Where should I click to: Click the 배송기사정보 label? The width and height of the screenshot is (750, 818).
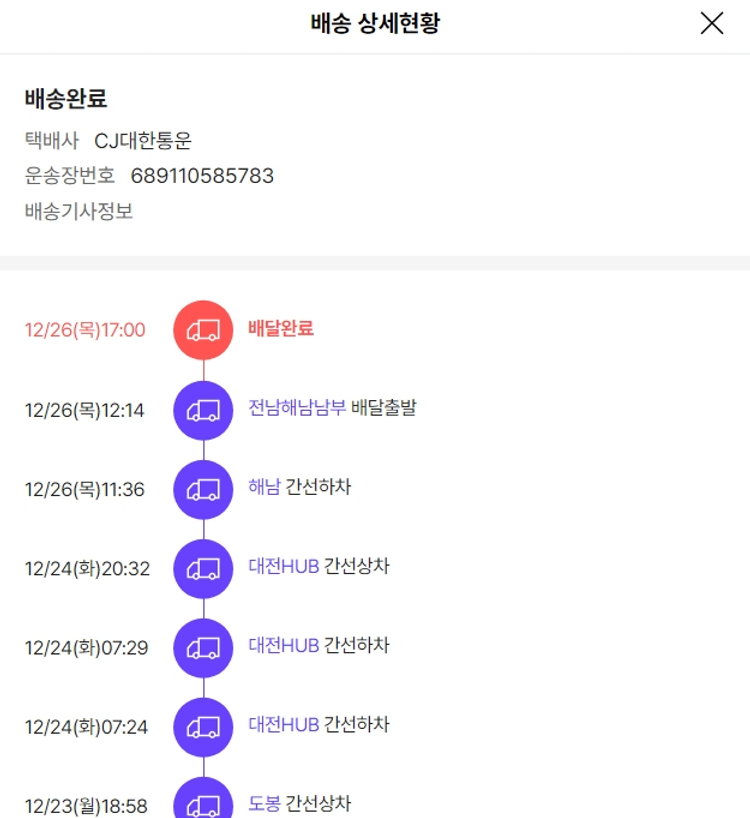pos(79,212)
